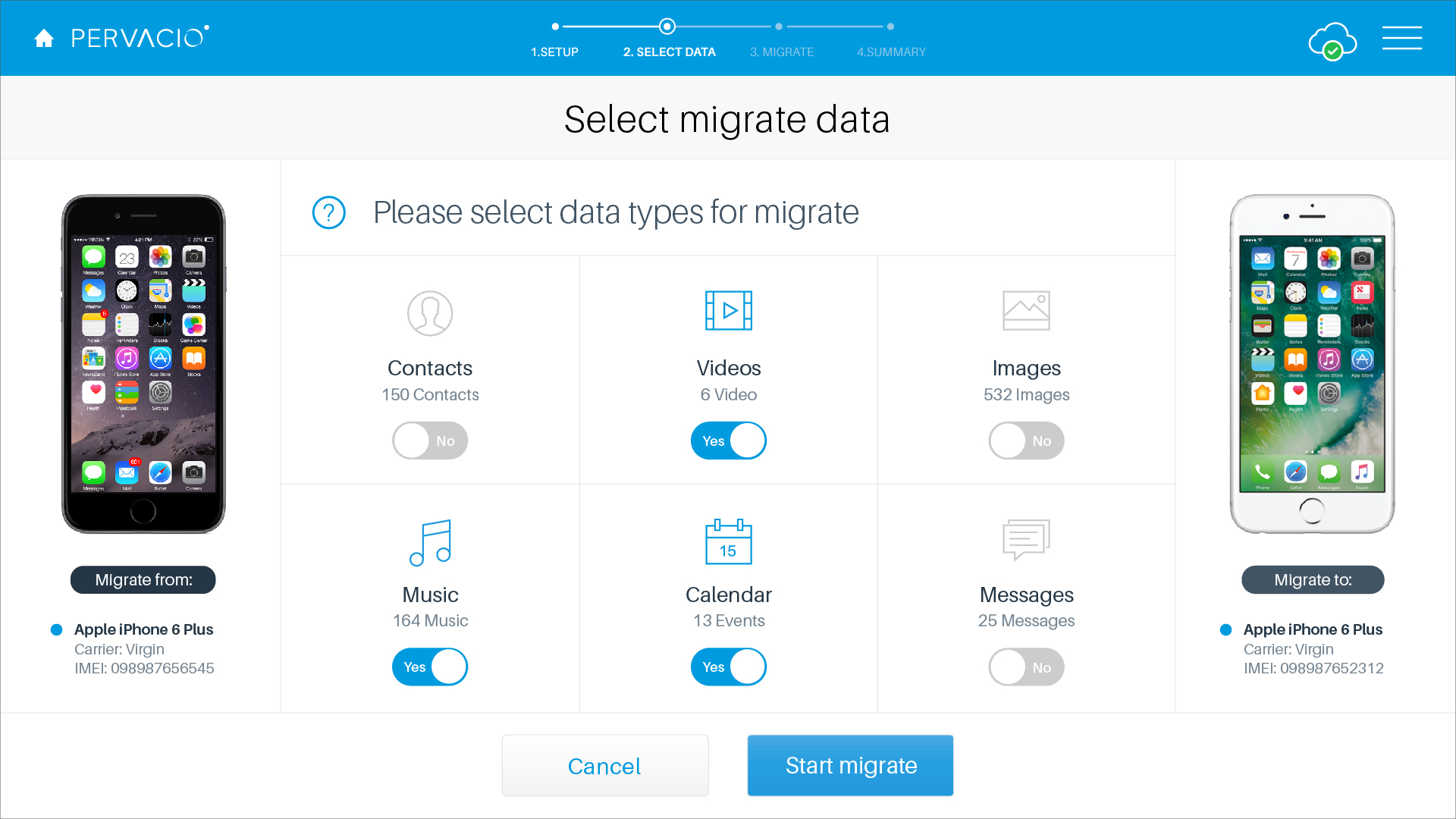This screenshot has width=1456, height=819.
Task: Click the Cancel button
Action: pos(604,765)
